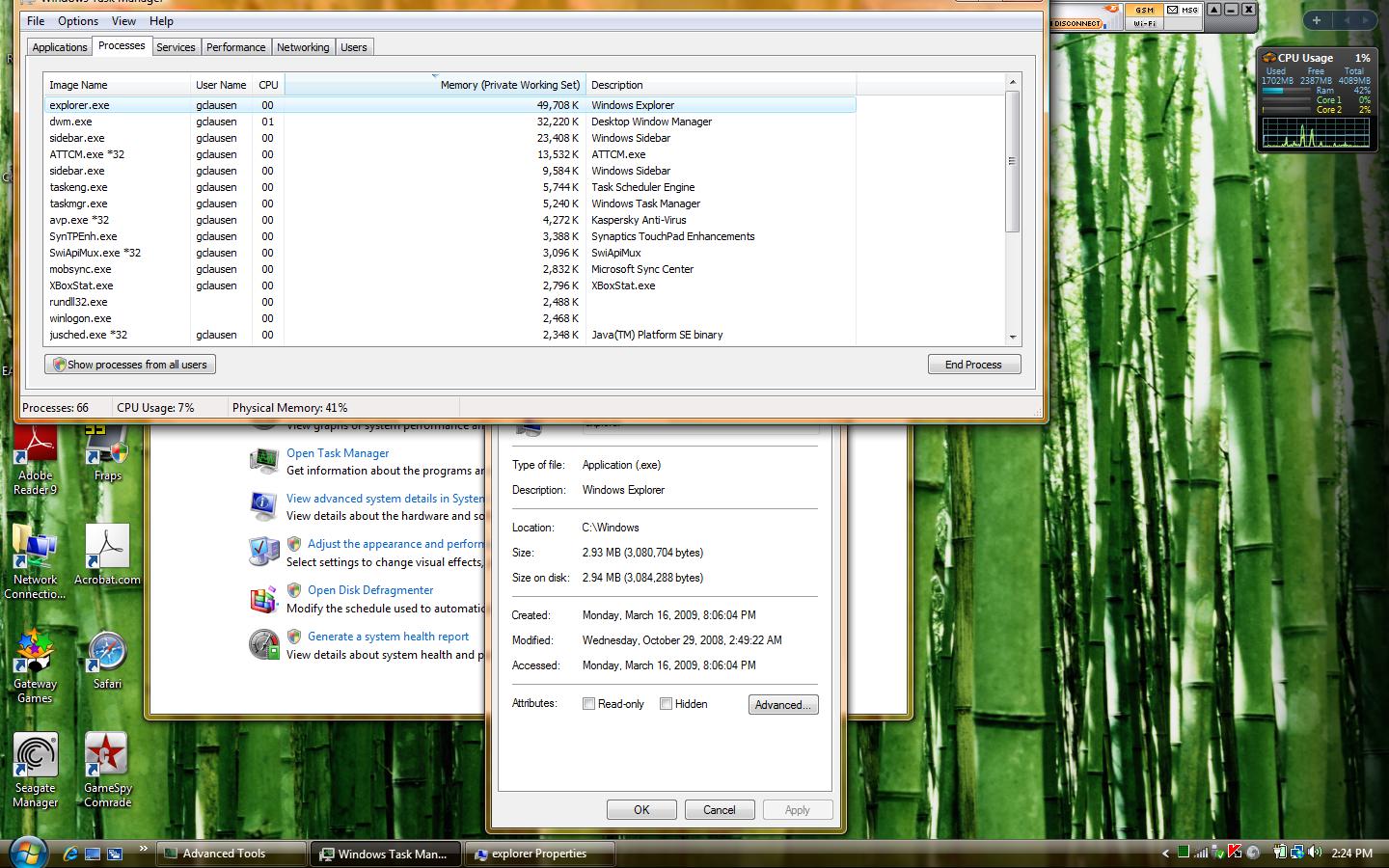This screenshot has width=1389, height=868.
Task: Select the avp.exe *32 process row
Action: [449, 220]
